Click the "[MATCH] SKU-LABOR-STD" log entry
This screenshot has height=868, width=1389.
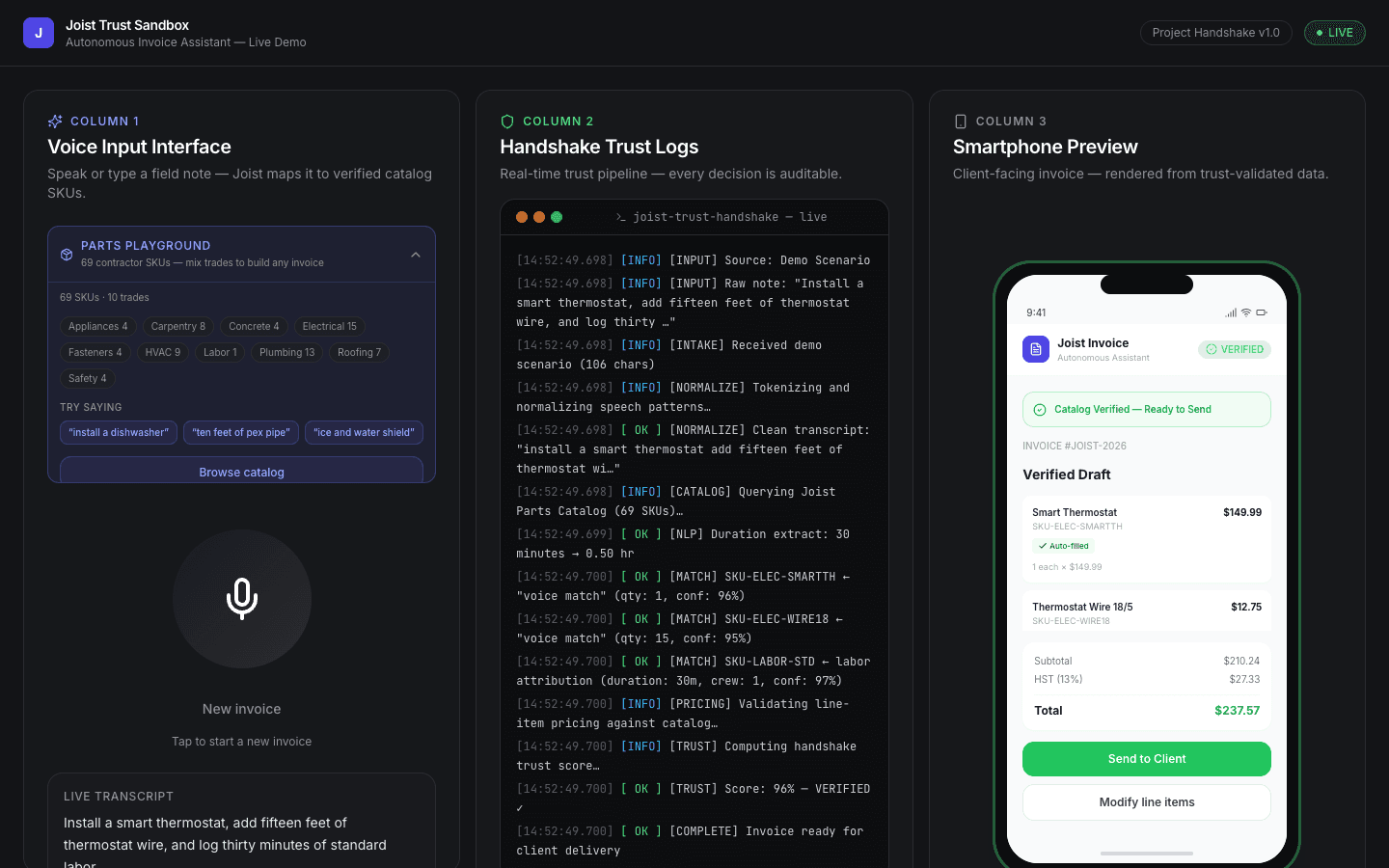pos(694,671)
